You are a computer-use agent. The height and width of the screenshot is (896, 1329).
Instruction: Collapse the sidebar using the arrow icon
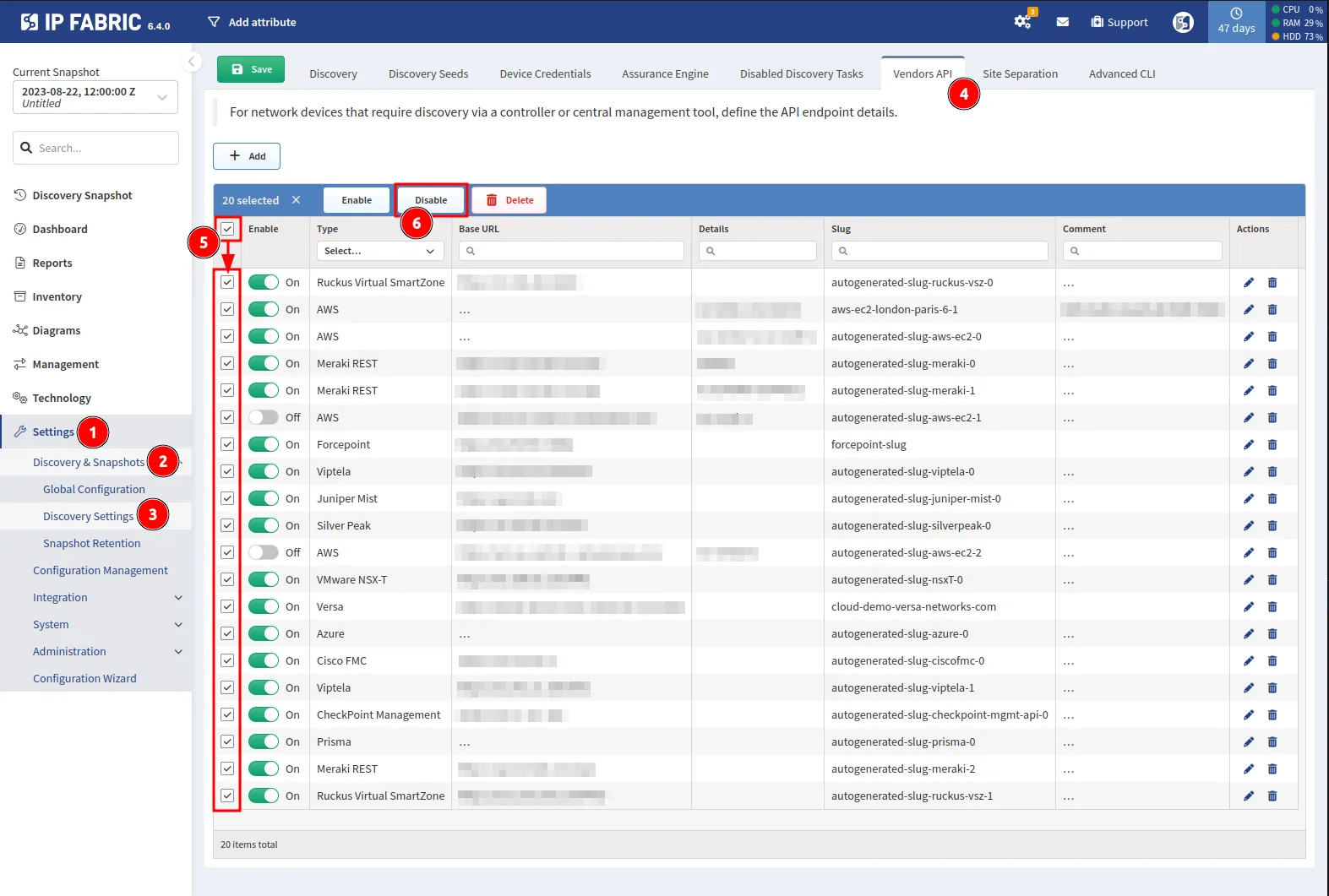(192, 62)
